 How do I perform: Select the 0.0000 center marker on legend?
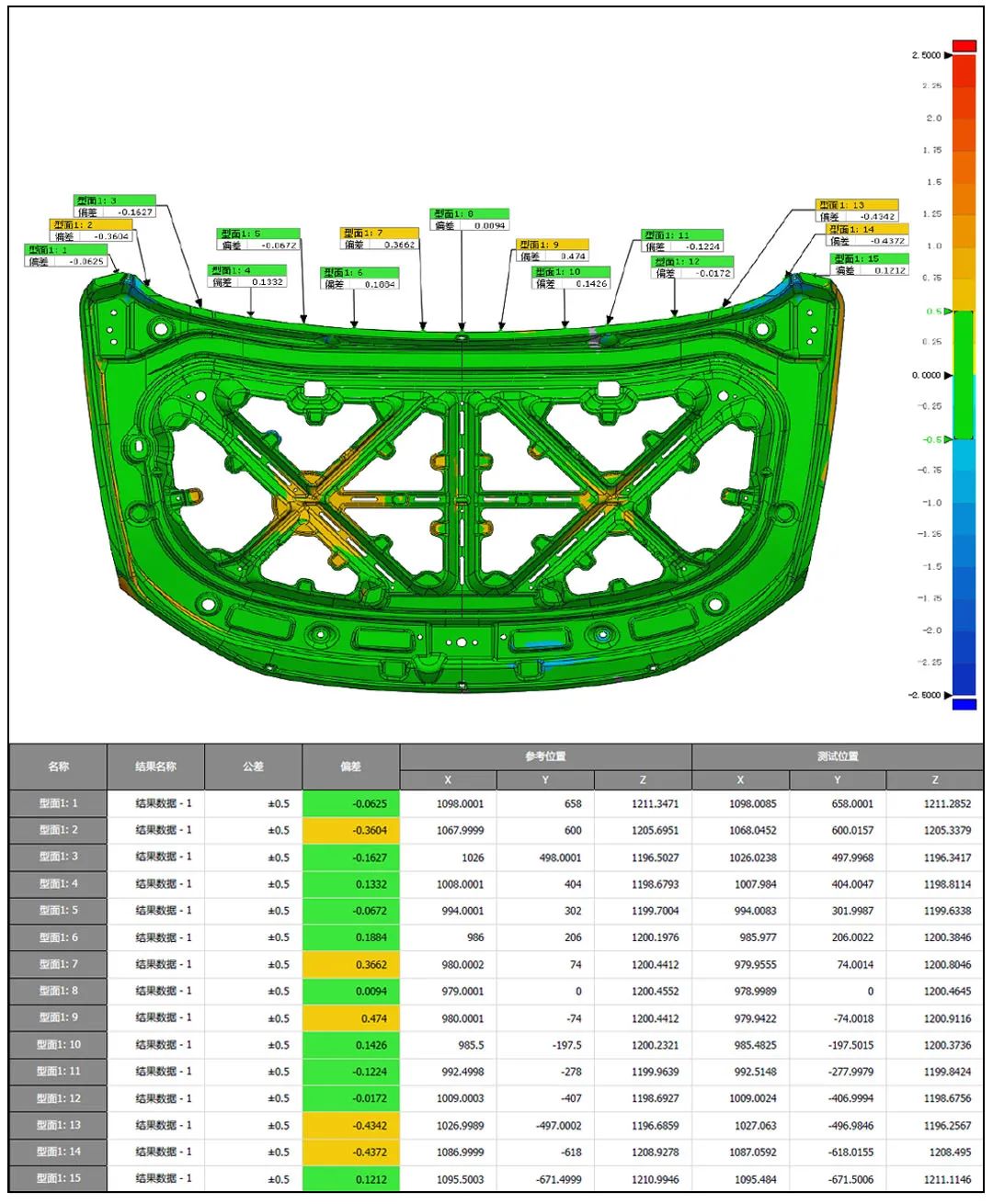point(931,375)
